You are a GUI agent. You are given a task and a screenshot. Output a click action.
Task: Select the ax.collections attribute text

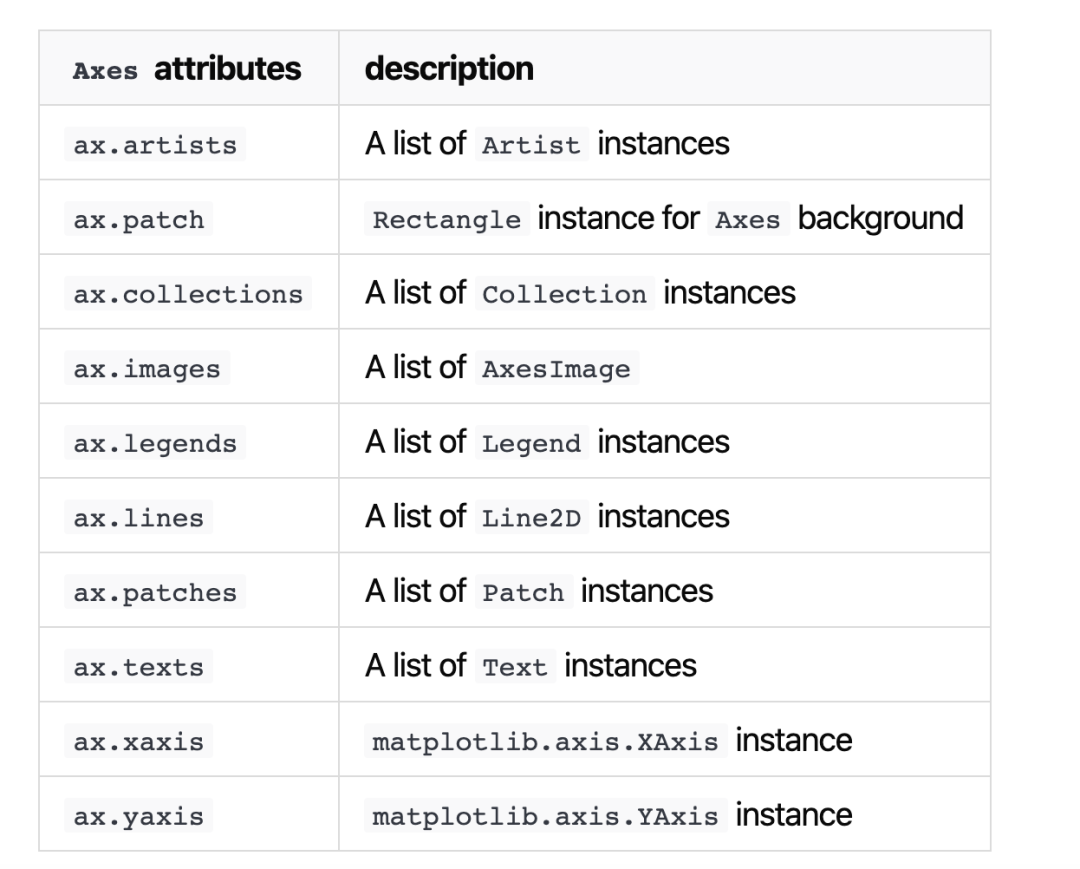(x=188, y=294)
